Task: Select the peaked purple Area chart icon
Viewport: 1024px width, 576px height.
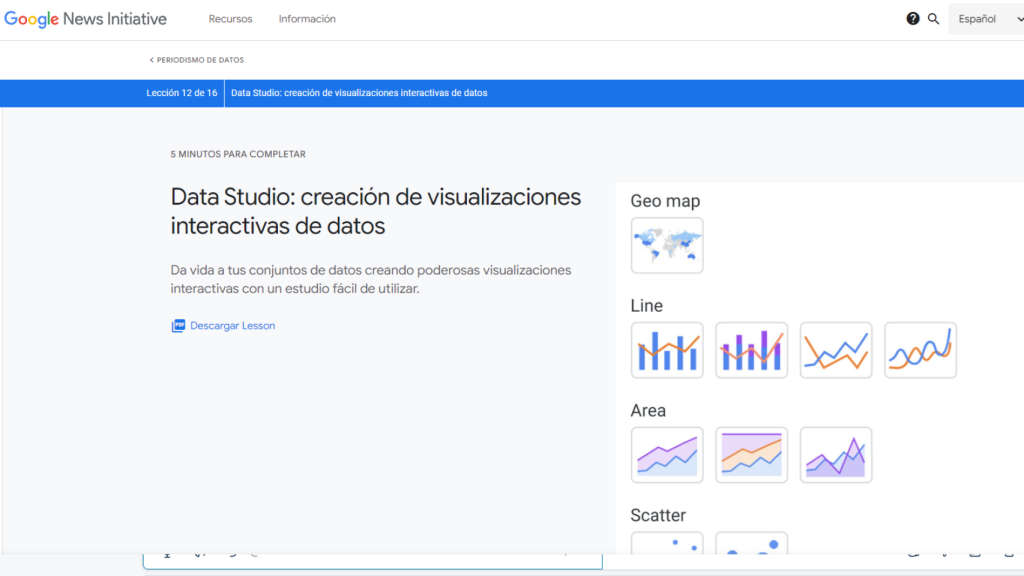Action: (835, 455)
